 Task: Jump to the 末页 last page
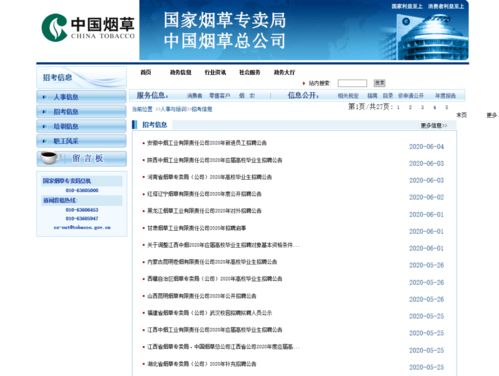pos(462,115)
